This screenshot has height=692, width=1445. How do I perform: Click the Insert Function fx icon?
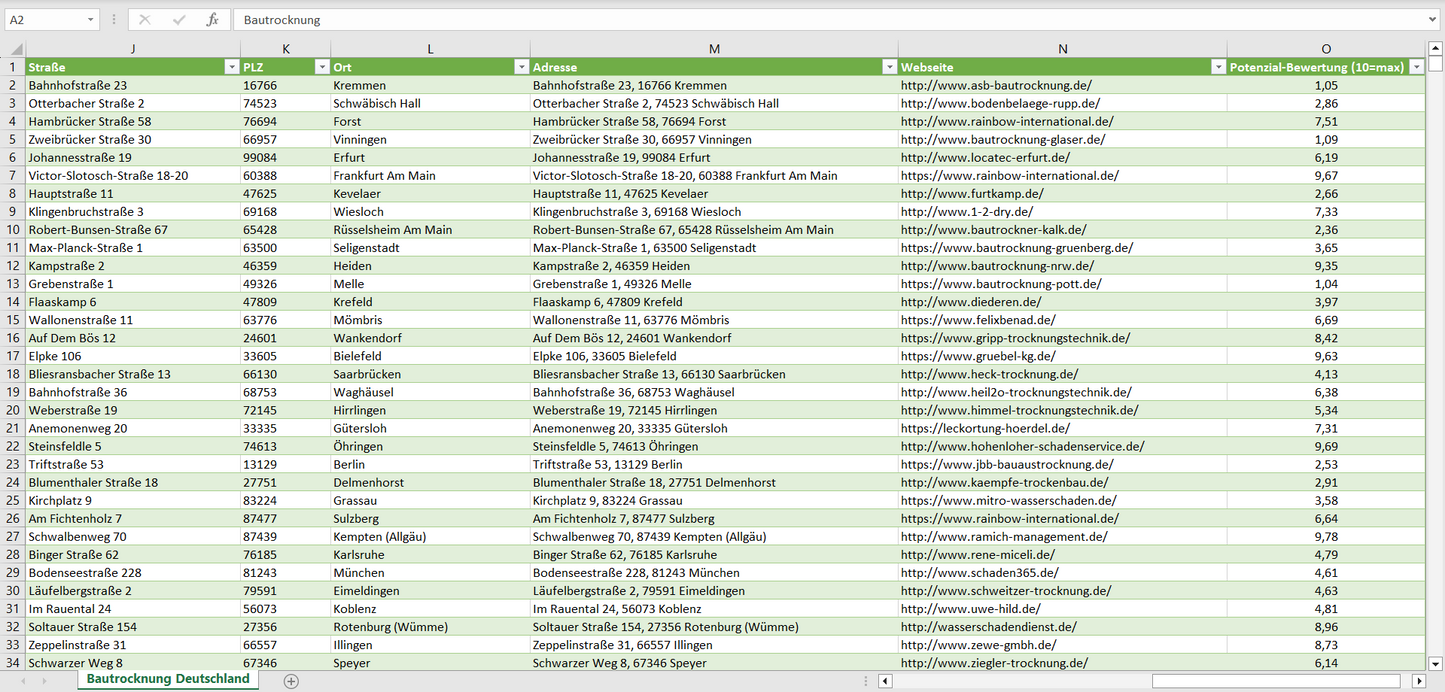point(212,20)
